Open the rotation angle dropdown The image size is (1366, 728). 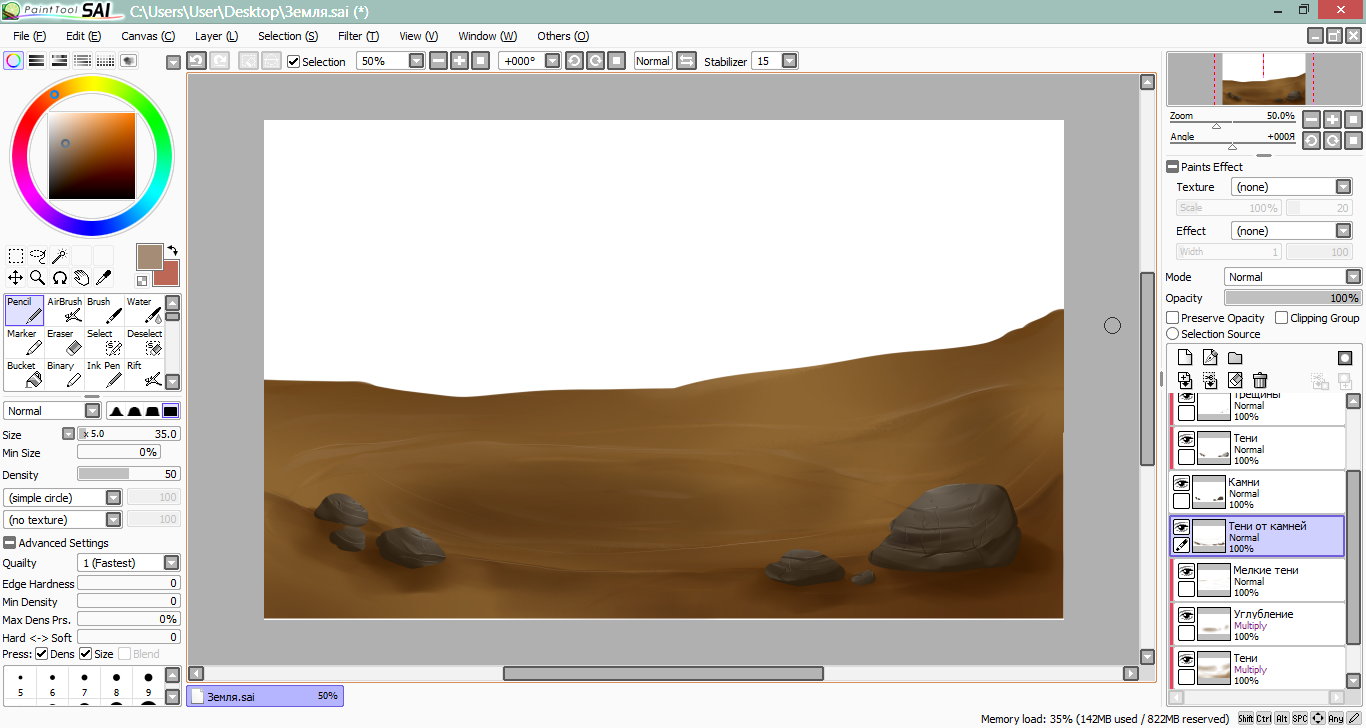point(551,61)
